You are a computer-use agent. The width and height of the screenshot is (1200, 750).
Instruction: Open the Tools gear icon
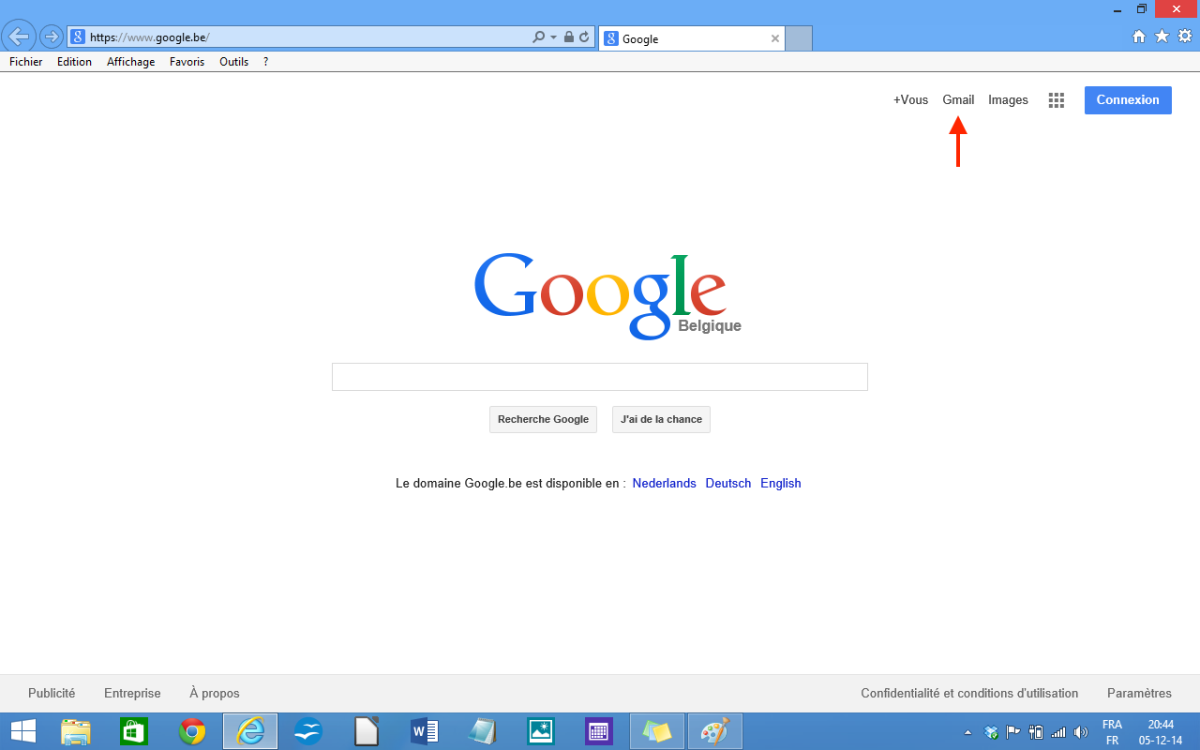pos(1185,36)
